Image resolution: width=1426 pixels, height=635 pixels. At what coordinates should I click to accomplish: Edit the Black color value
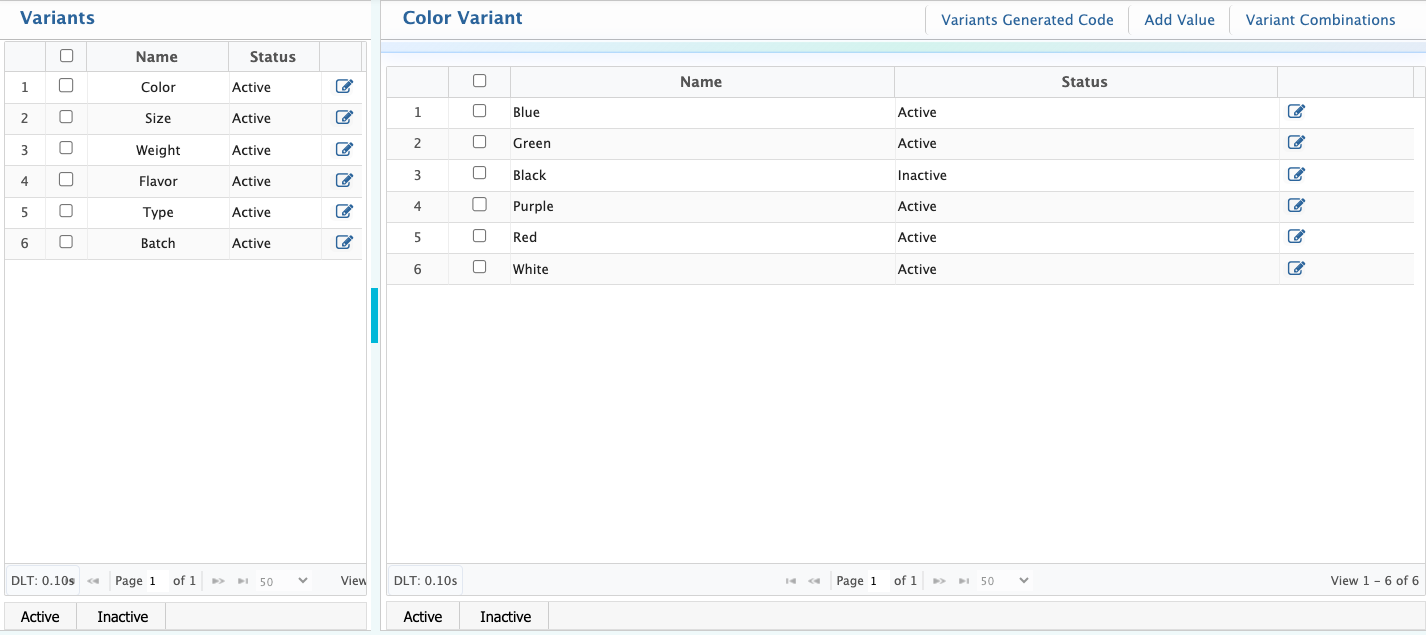pos(1296,175)
